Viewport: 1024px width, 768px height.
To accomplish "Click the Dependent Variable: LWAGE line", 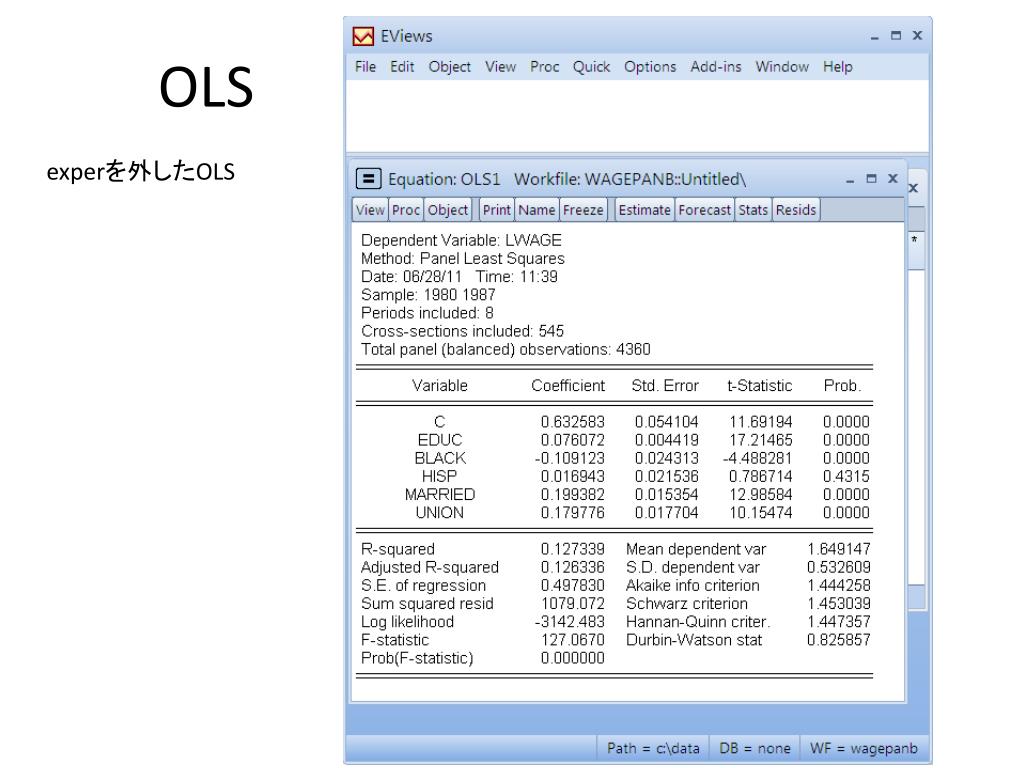I will click(x=461, y=240).
